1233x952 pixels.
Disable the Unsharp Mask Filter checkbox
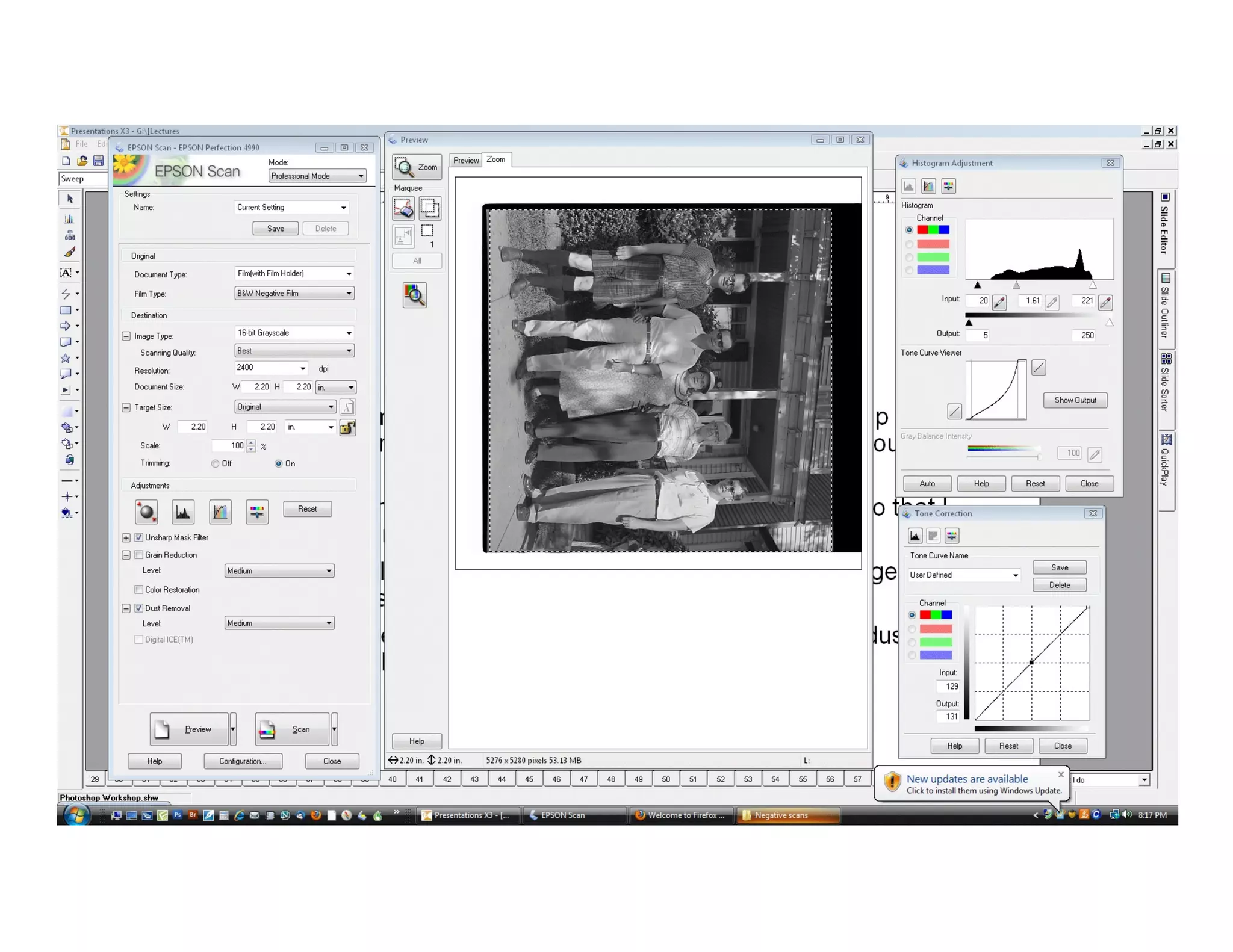click(x=139, y=537)
